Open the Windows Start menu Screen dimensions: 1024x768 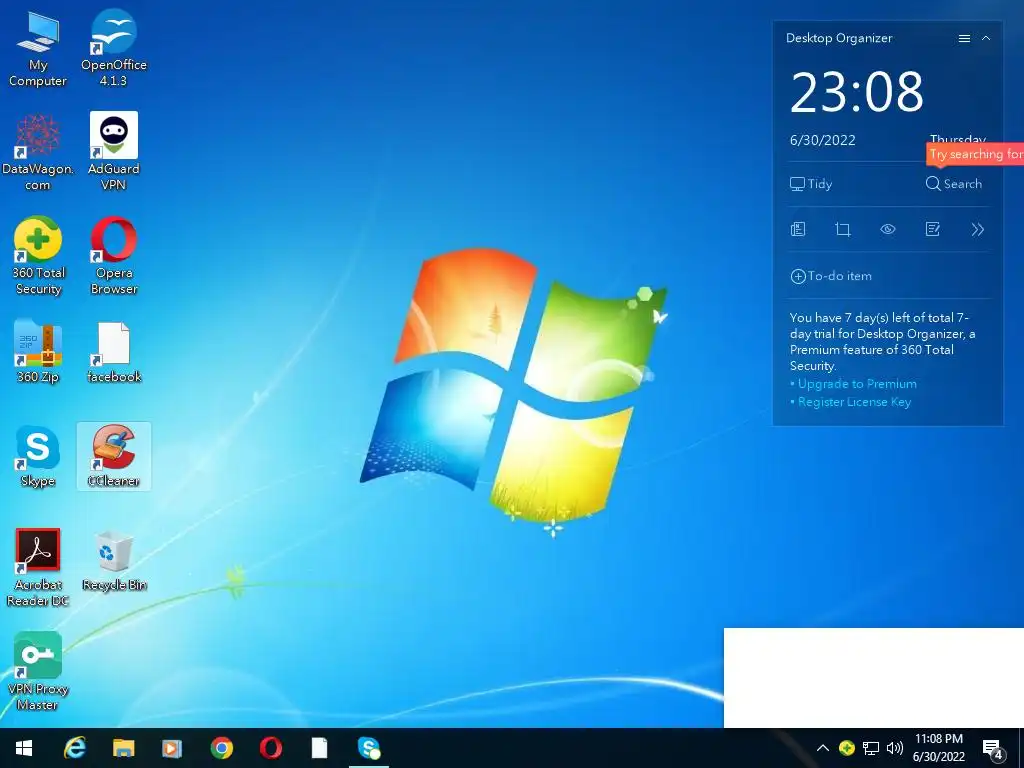[24, 748]
